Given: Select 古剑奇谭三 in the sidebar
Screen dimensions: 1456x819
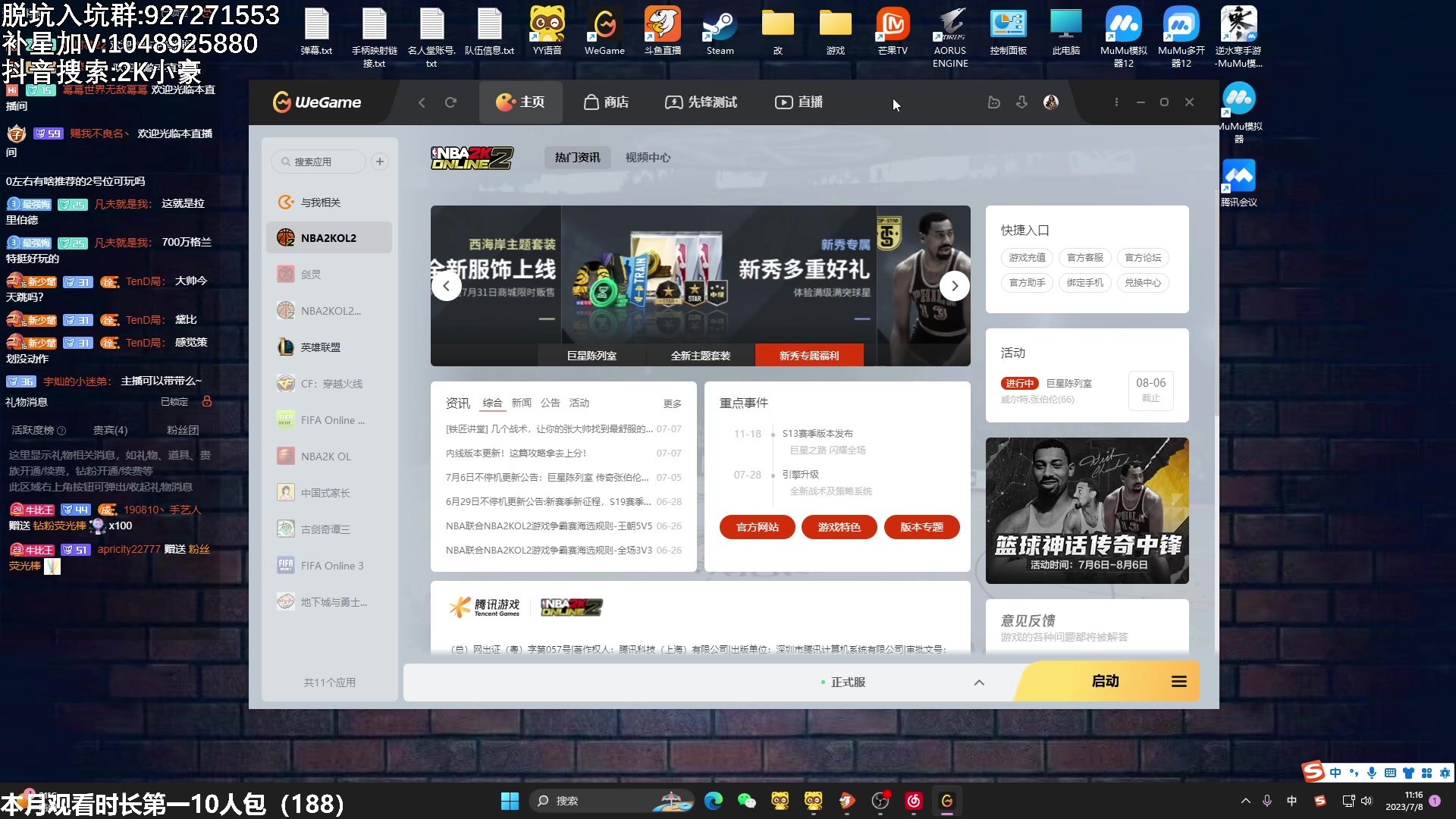Looking at the screenshot, I should [329, 529].
